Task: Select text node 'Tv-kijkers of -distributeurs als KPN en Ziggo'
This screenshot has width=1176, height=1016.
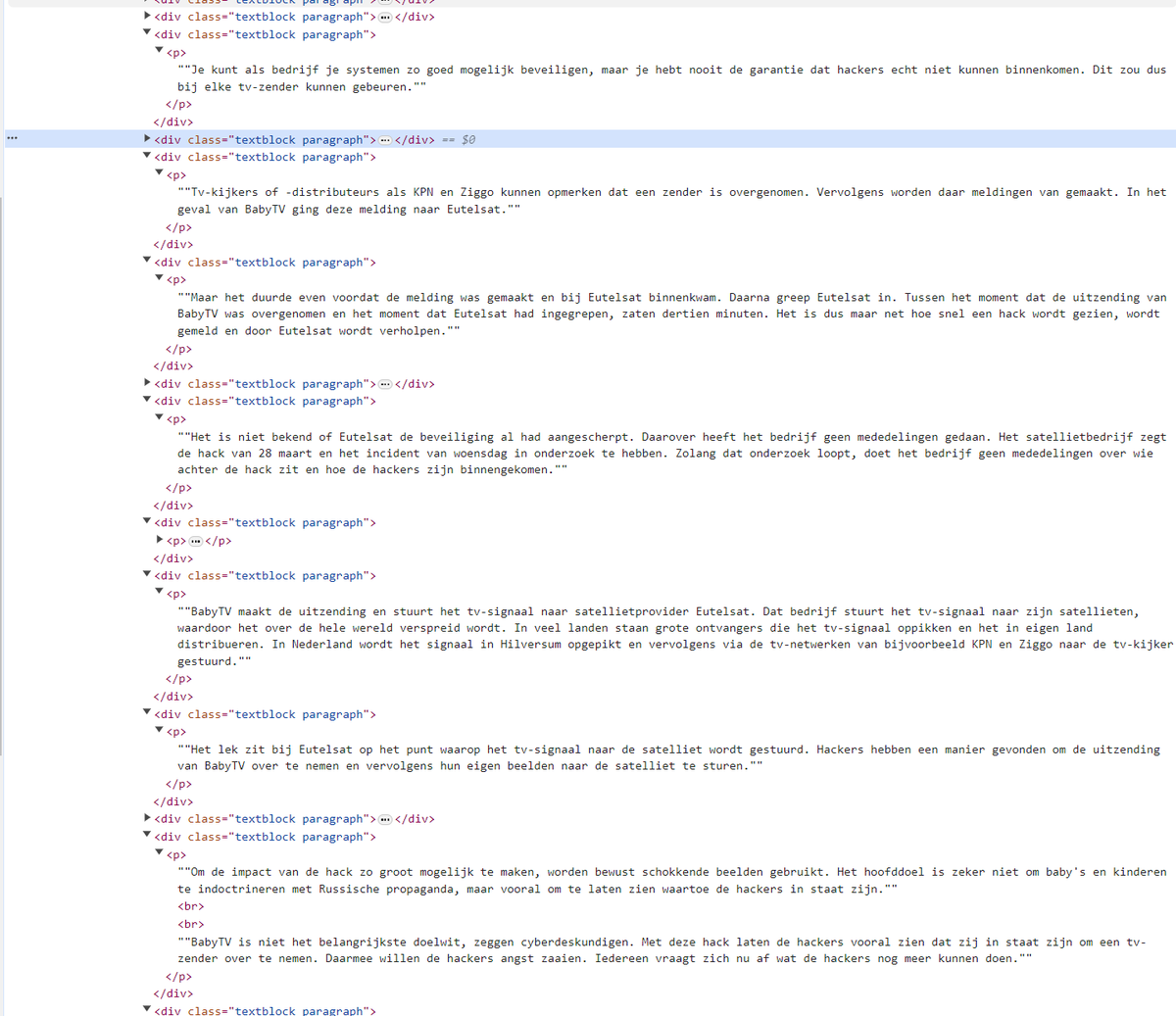Action: (672, 201)
